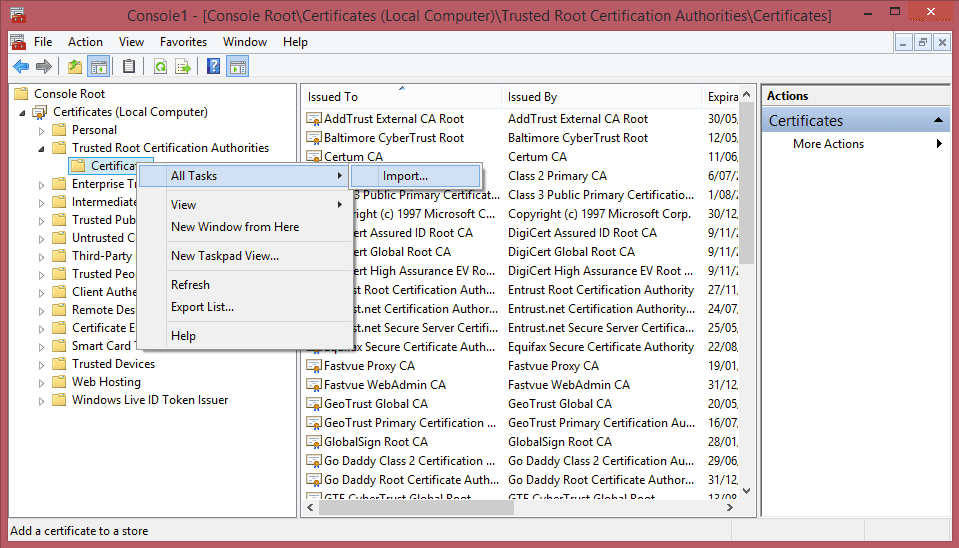Expand the Windows Live ID Token Issuer node
Image resolution: width=959 pixels, height=548 pixels.
click(42, 401)
